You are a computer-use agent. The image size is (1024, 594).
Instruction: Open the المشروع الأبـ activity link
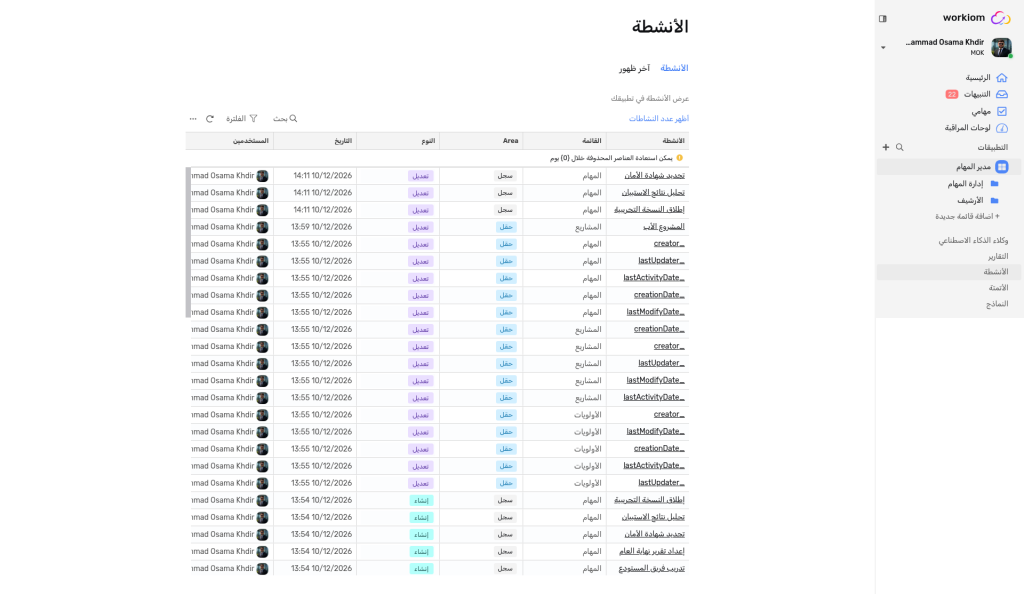click(664, 227)
